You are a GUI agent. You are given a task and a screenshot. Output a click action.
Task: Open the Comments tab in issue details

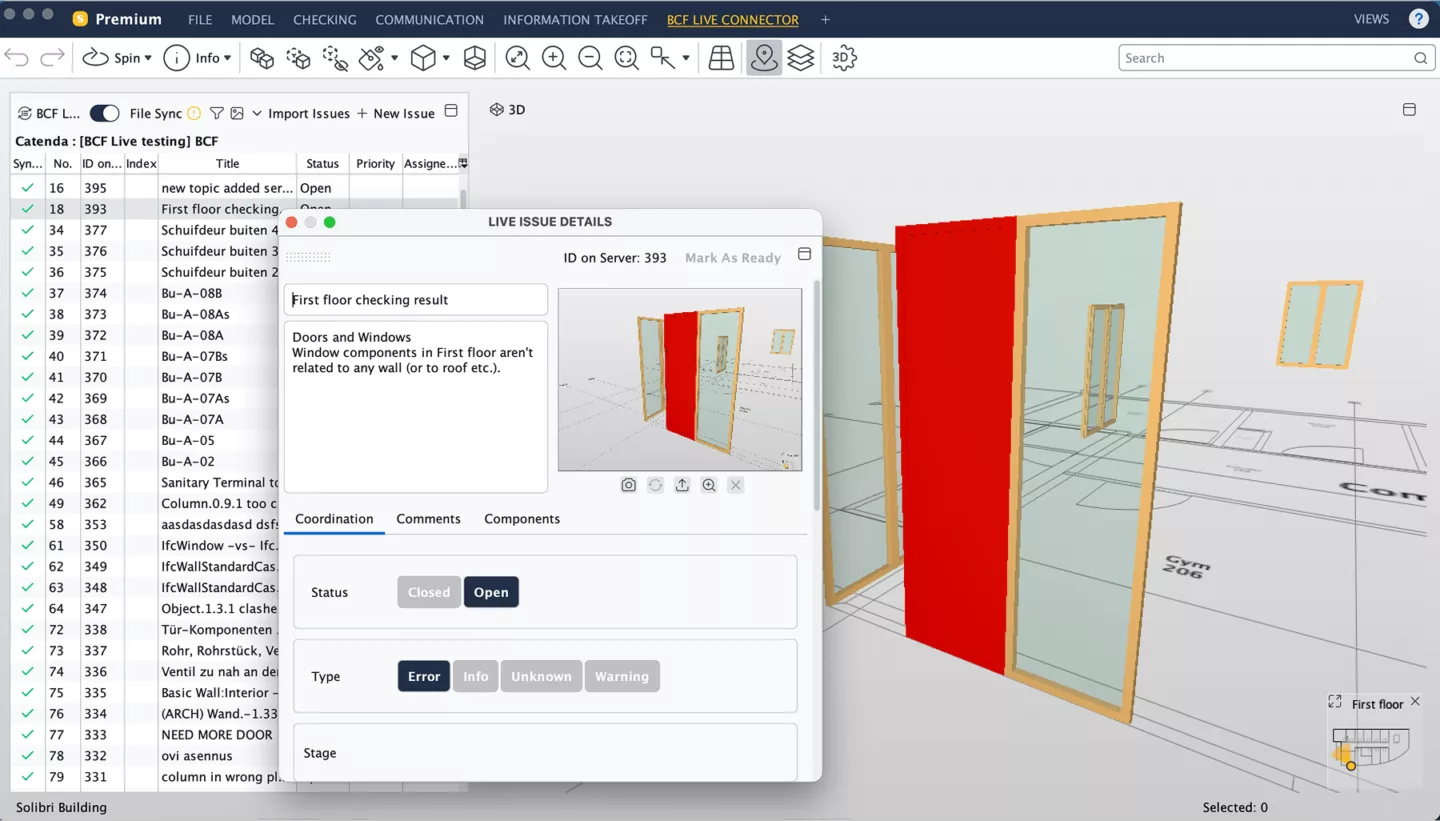(428, 519)
